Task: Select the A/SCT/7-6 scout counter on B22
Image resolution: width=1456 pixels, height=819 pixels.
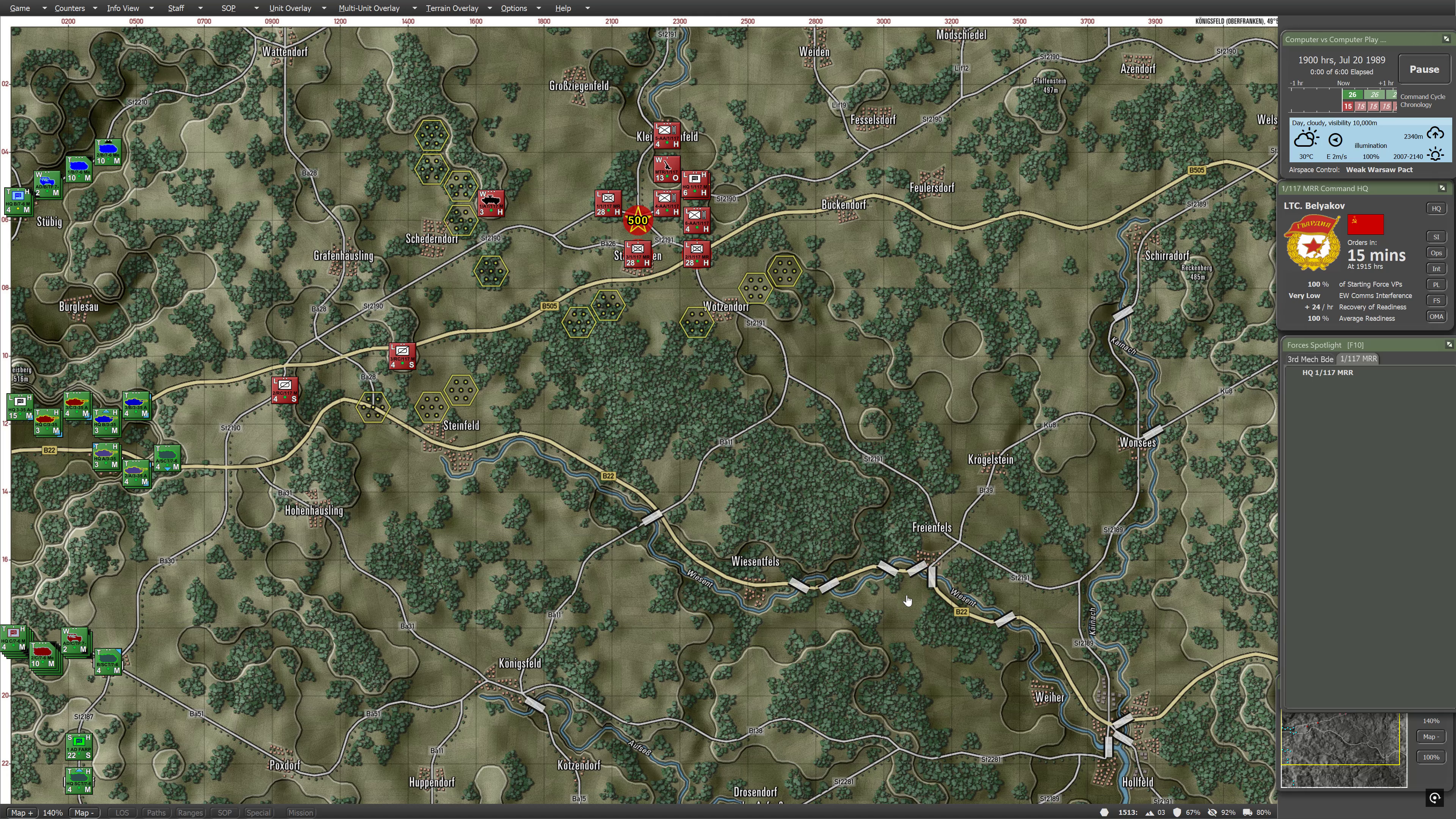Action: [x=167, y=458]
